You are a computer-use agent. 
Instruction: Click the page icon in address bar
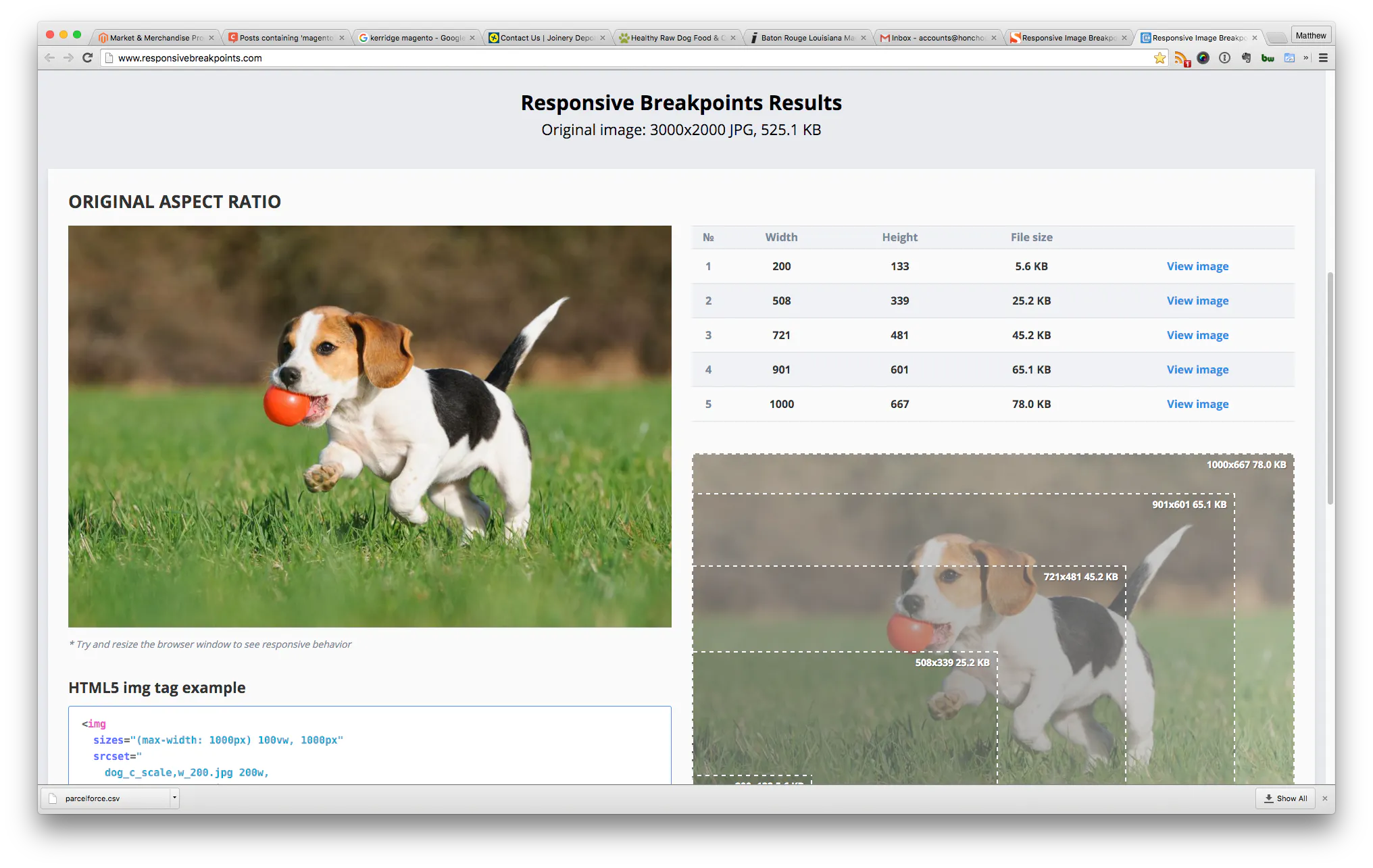coord(109,58)
